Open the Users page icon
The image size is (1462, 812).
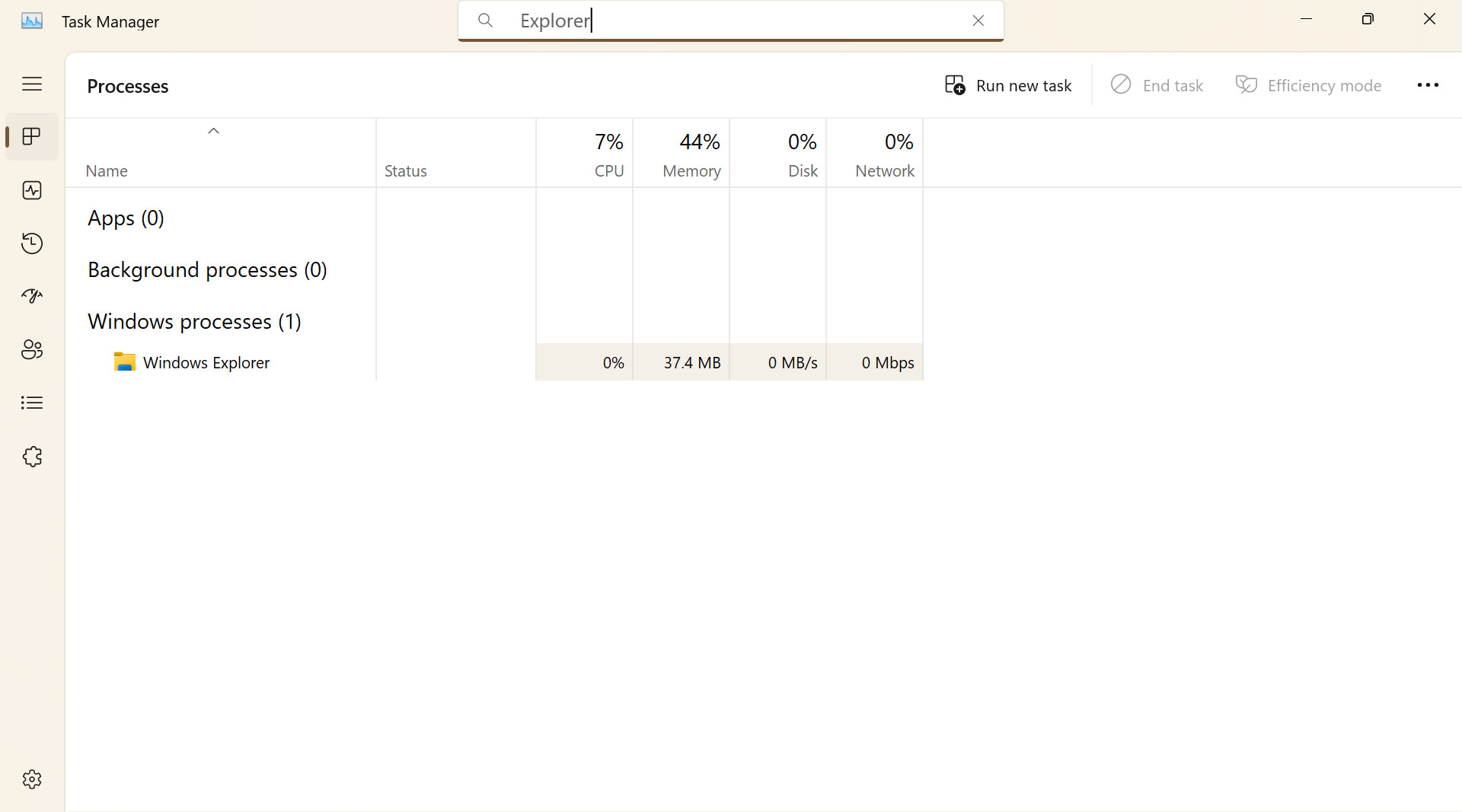coord(32,349)
